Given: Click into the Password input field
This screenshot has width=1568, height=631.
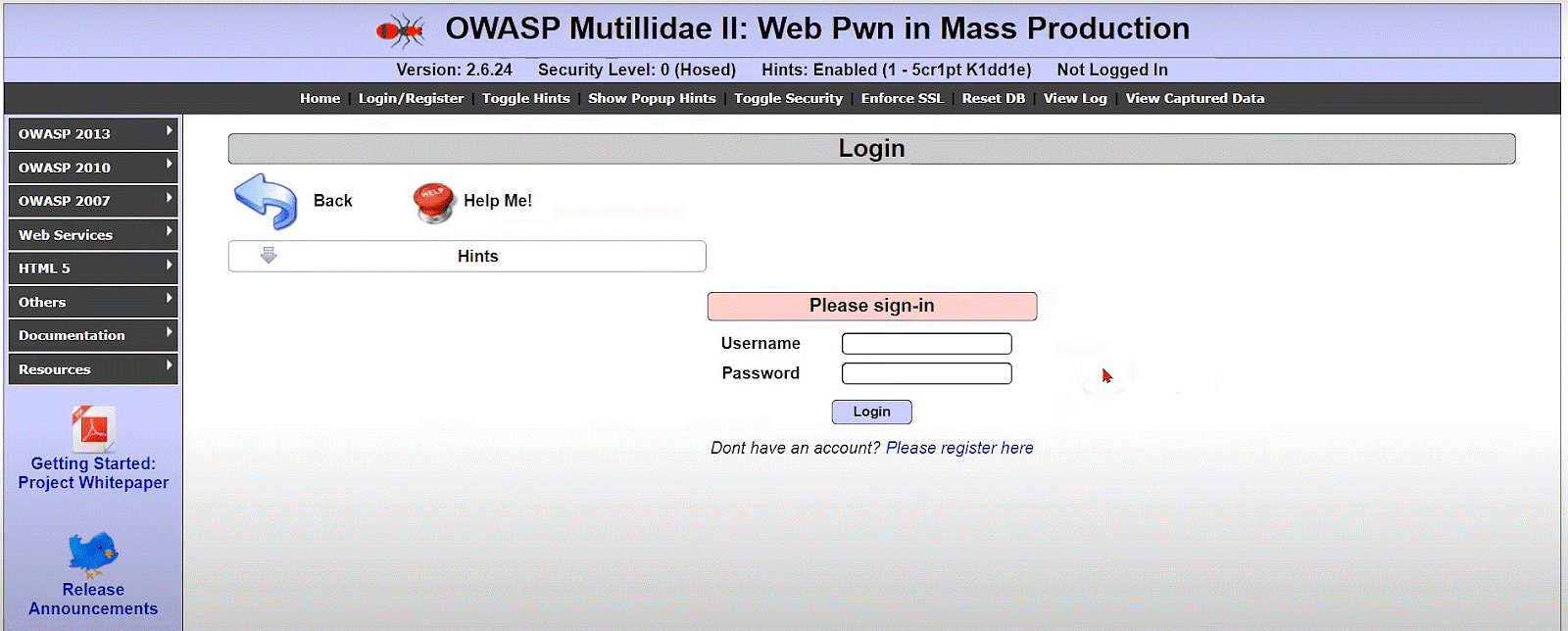Looking at the screenshot, I should 926,373.
